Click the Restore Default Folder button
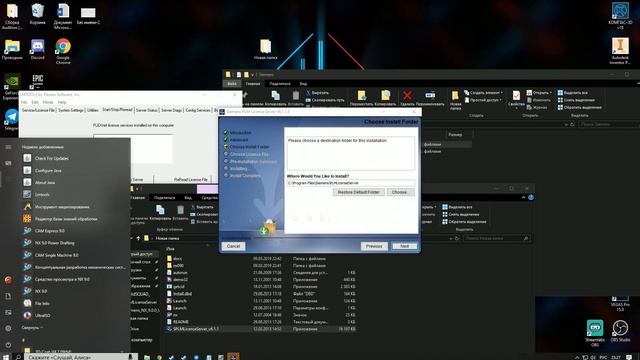Viewport: 640px width, 360px height. [x=358, y=192]
